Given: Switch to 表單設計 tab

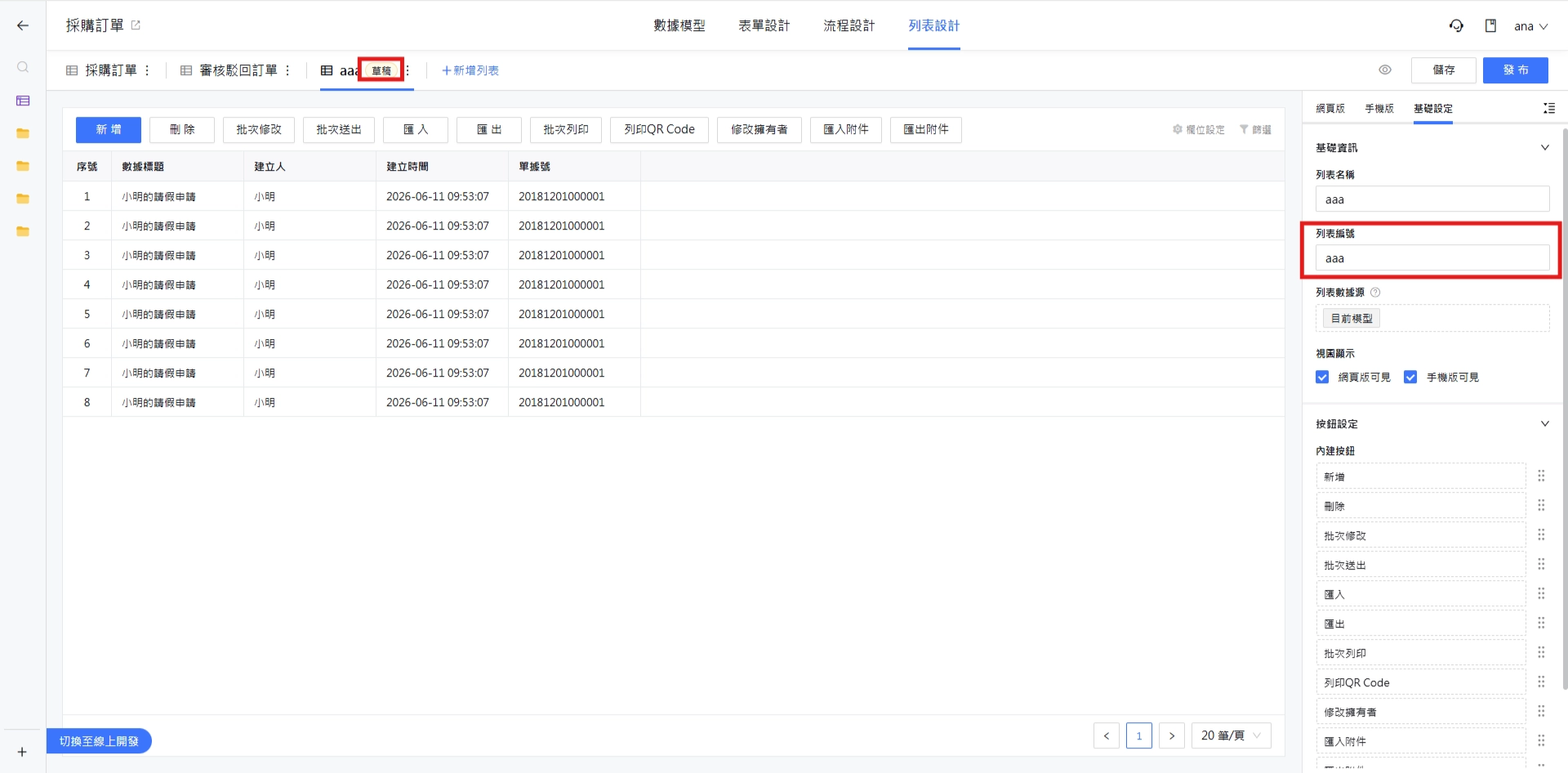Looking at the screenshot, I should (764, 25).
